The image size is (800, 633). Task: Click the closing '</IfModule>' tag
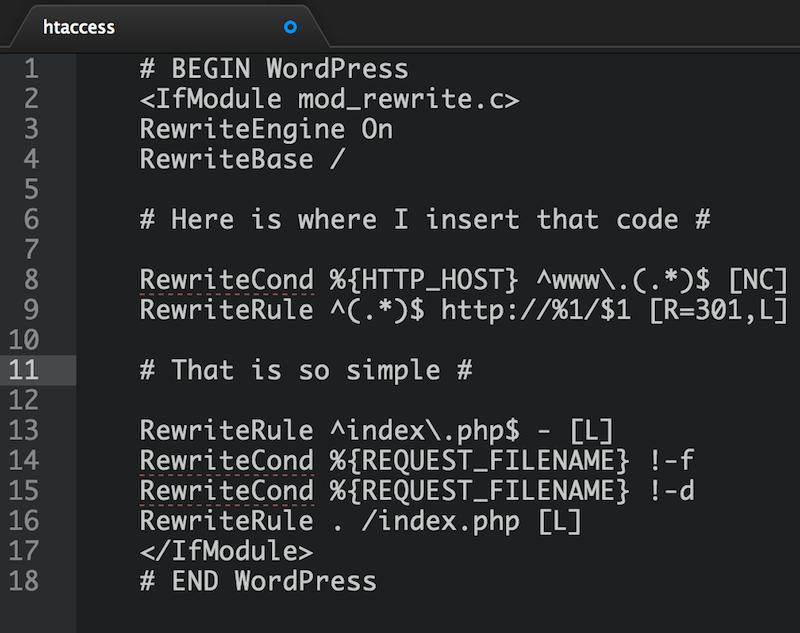(x=226, y=551)
